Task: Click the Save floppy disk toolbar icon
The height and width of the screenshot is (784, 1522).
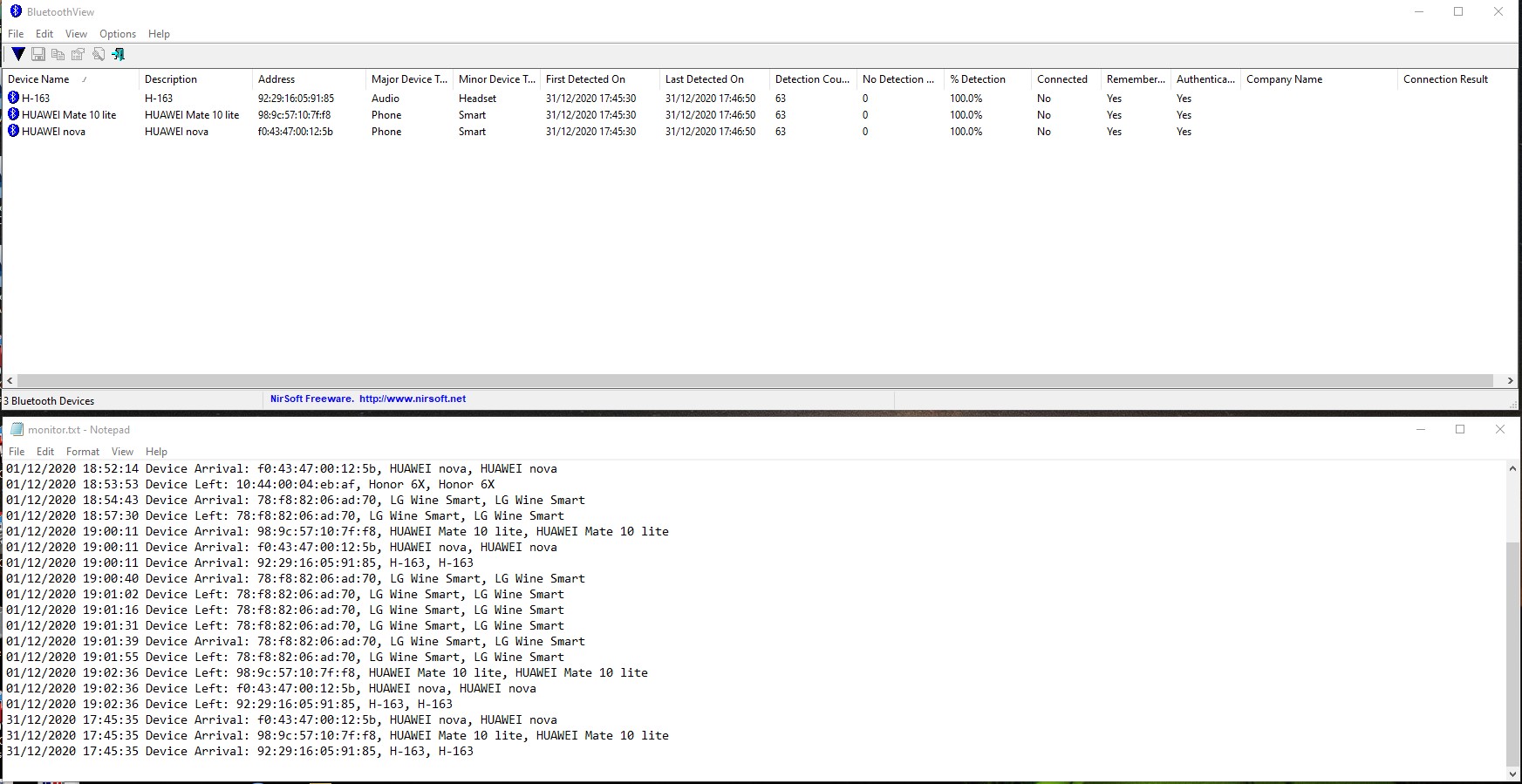Action: [38, 54]
